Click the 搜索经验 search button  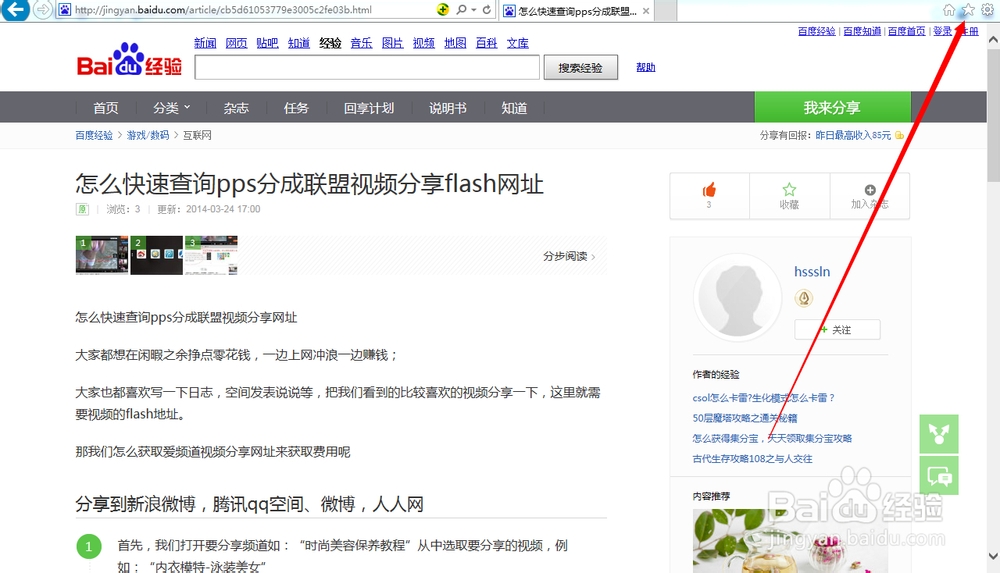(580, 68)
